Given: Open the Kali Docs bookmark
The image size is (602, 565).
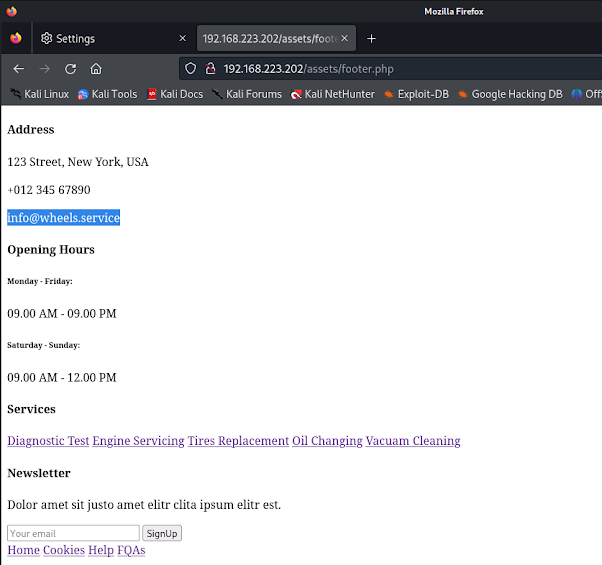Looking at the screenshot, I should tap(175, 94).
